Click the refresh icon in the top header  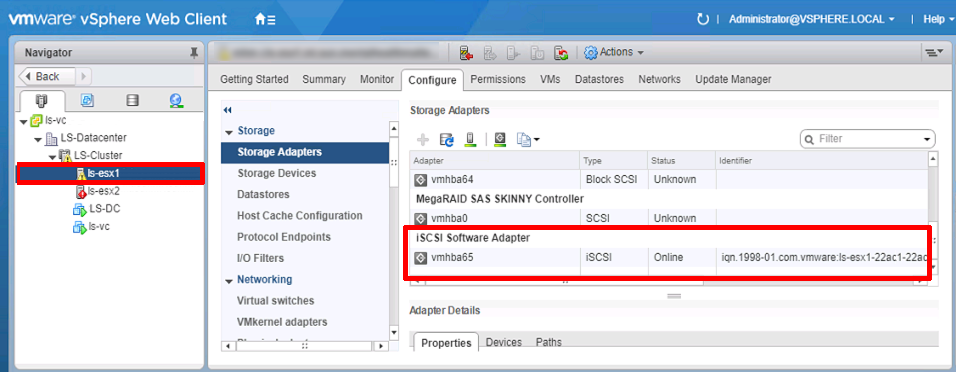703,20
